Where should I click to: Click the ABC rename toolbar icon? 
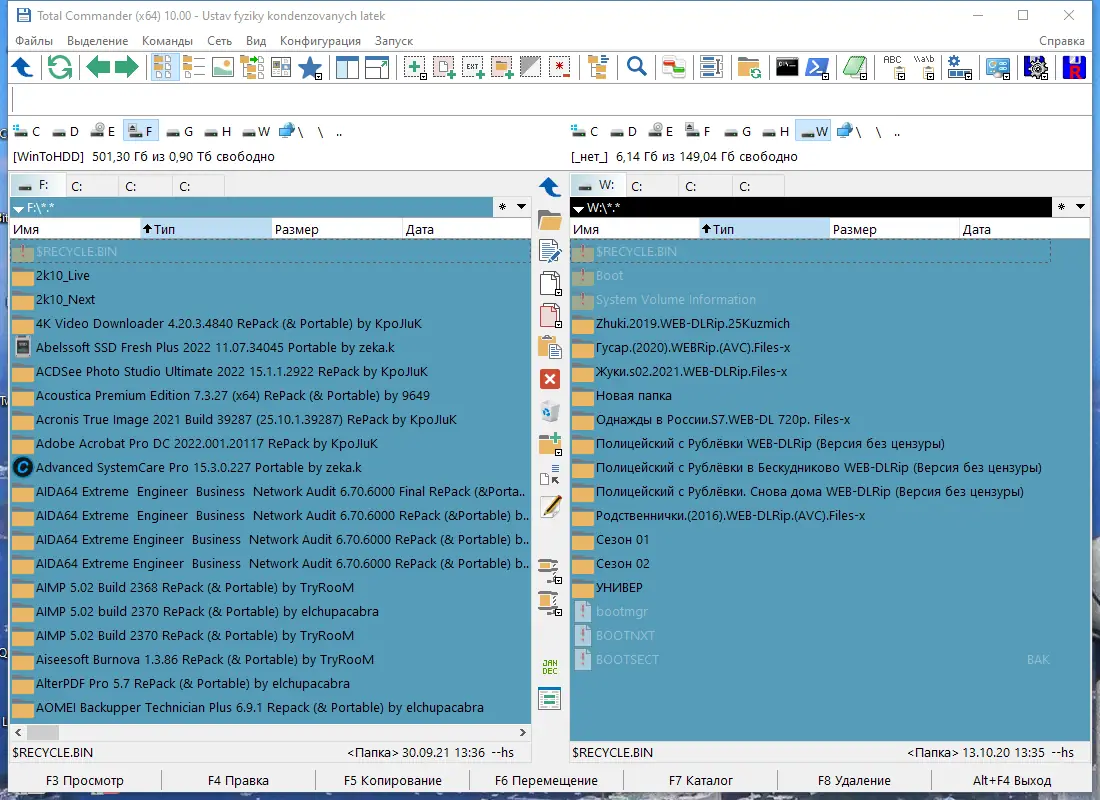[x=894, y=68]
